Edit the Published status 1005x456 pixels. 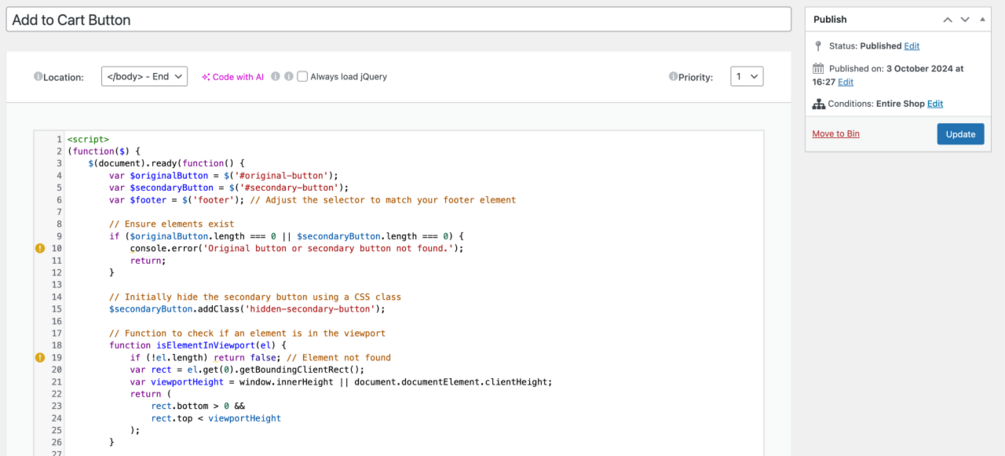coord(912,46)
